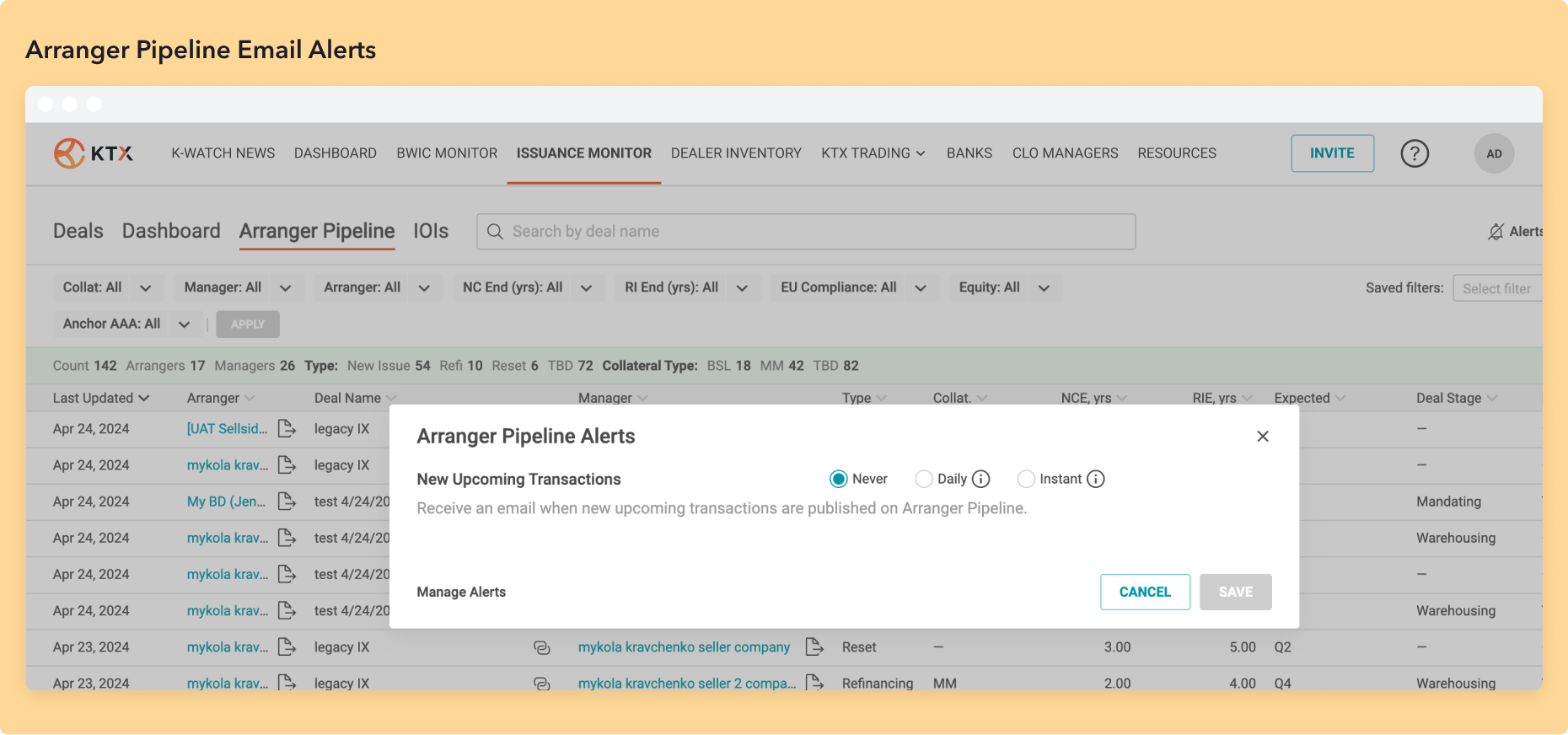Select the Daily radio option
This screenshot has width=1568, height=735.
pos(924,479)
